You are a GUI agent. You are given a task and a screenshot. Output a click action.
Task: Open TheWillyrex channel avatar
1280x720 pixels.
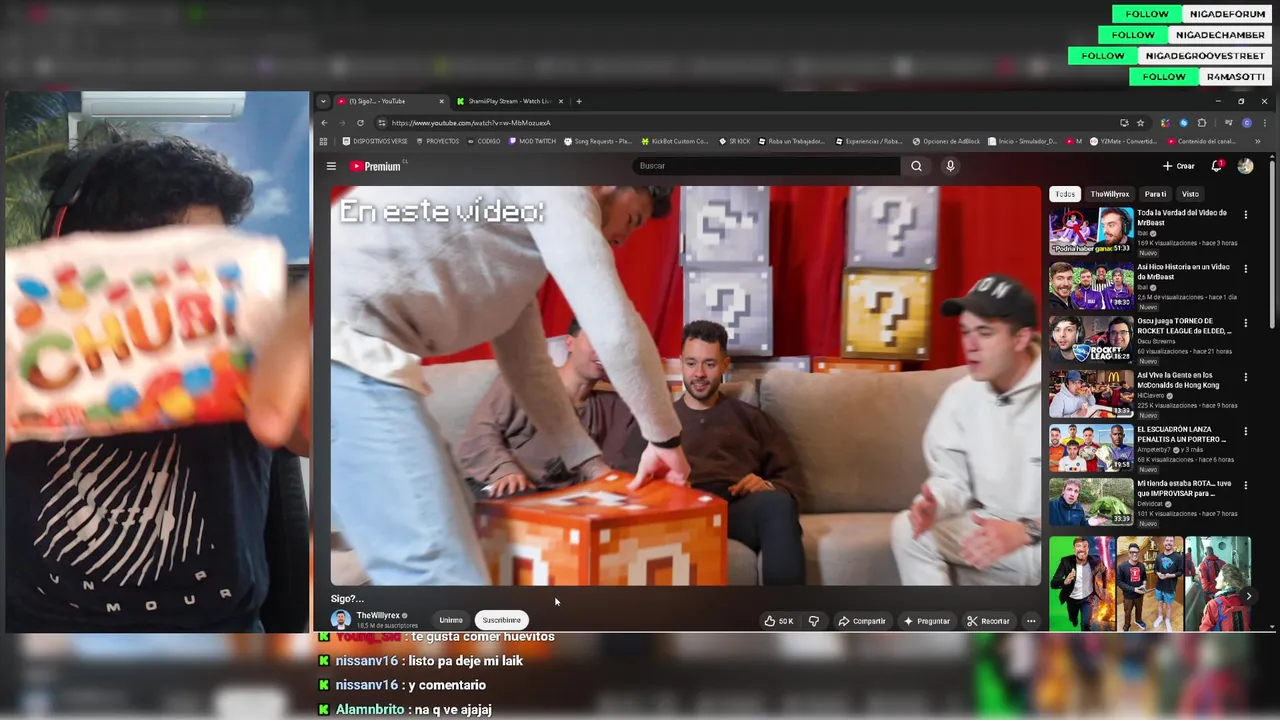pyautogui.click(x=341, y=620)
